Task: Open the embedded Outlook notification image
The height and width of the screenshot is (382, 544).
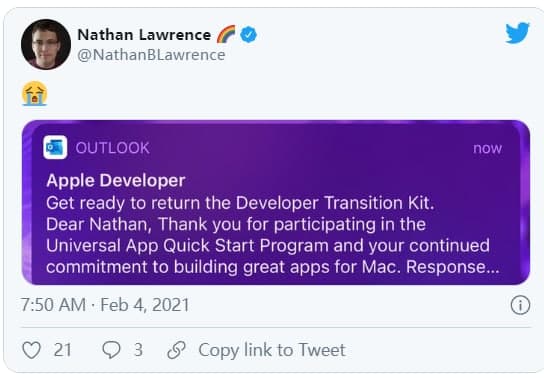Action: [276, 202]
